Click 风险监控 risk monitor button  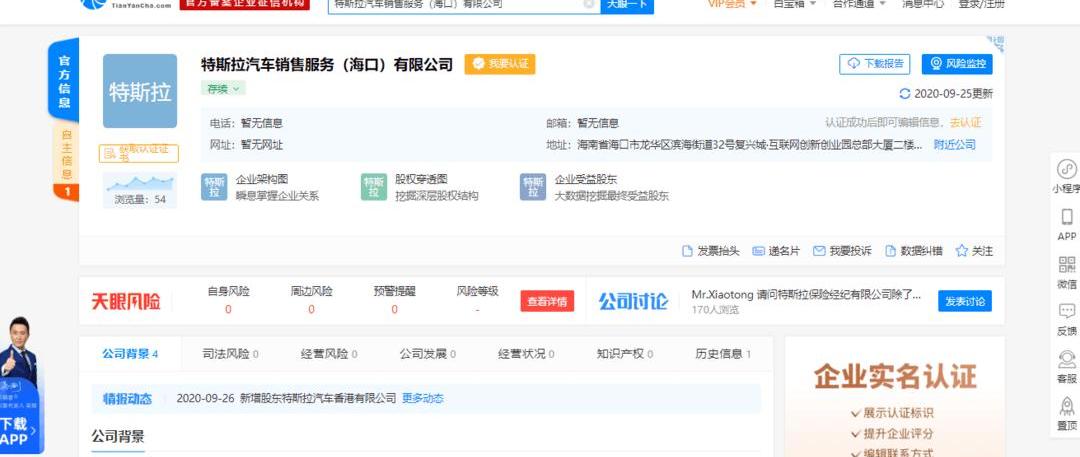coord(957,64)
